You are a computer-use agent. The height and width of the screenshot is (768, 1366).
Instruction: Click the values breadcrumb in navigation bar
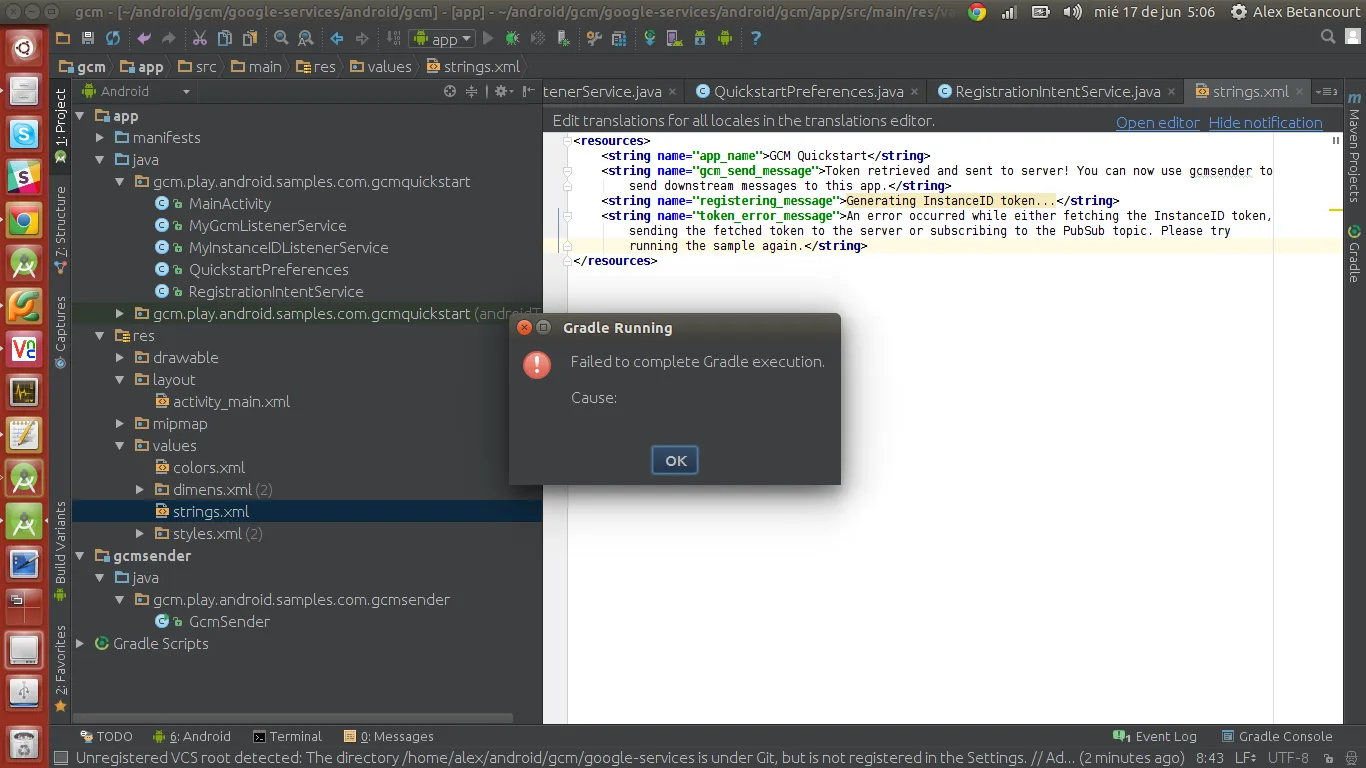(380, 66)
